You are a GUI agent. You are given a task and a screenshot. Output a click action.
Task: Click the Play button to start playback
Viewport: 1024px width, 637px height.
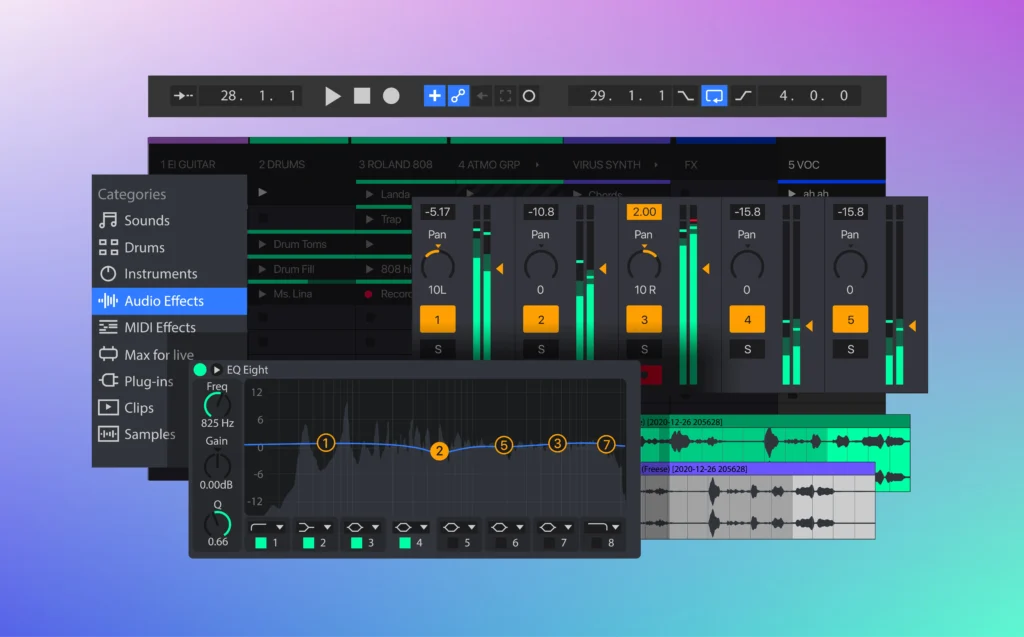[x=333, y=95]
